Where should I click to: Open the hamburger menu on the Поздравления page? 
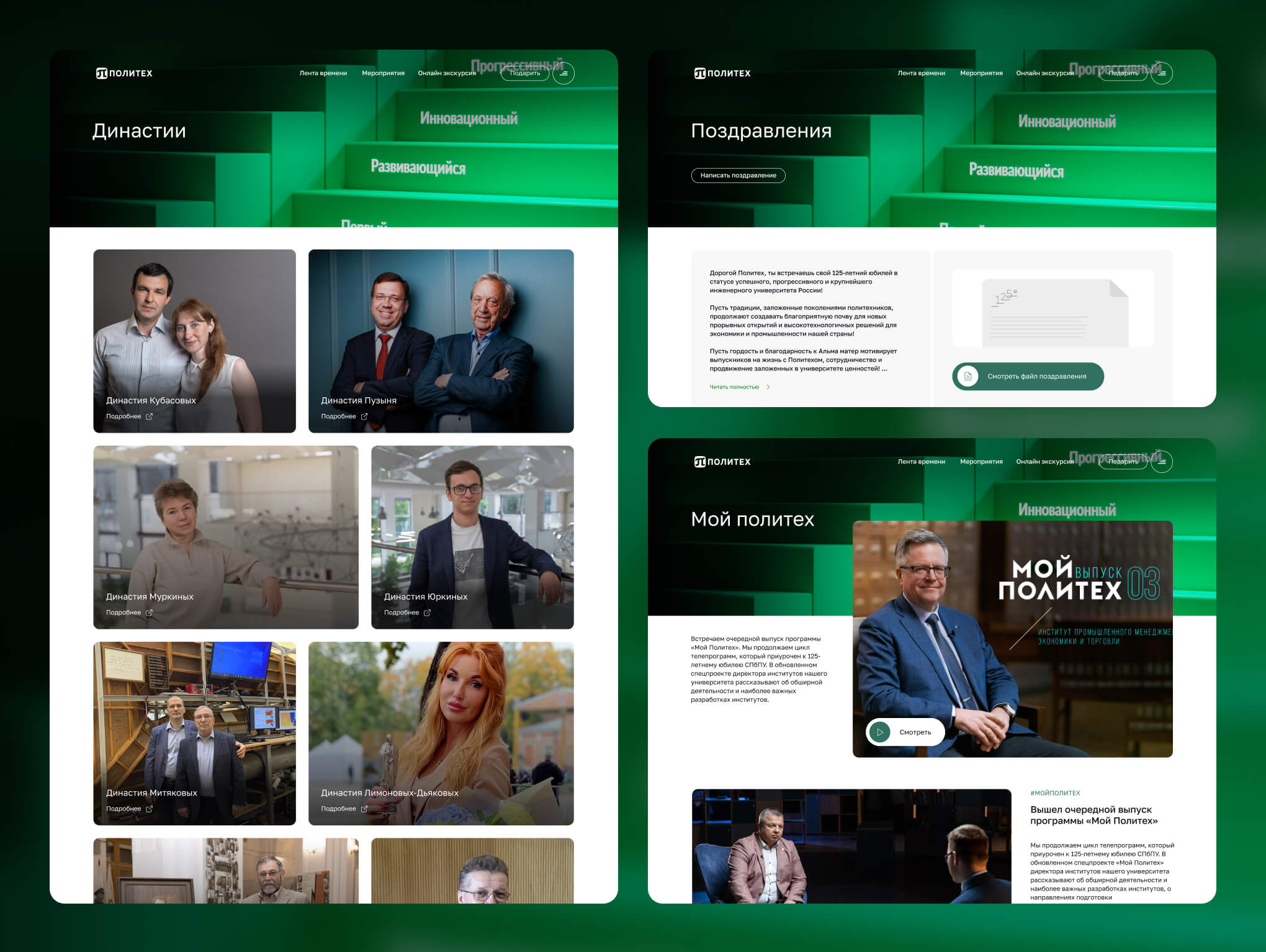(x=1162, y=73)
